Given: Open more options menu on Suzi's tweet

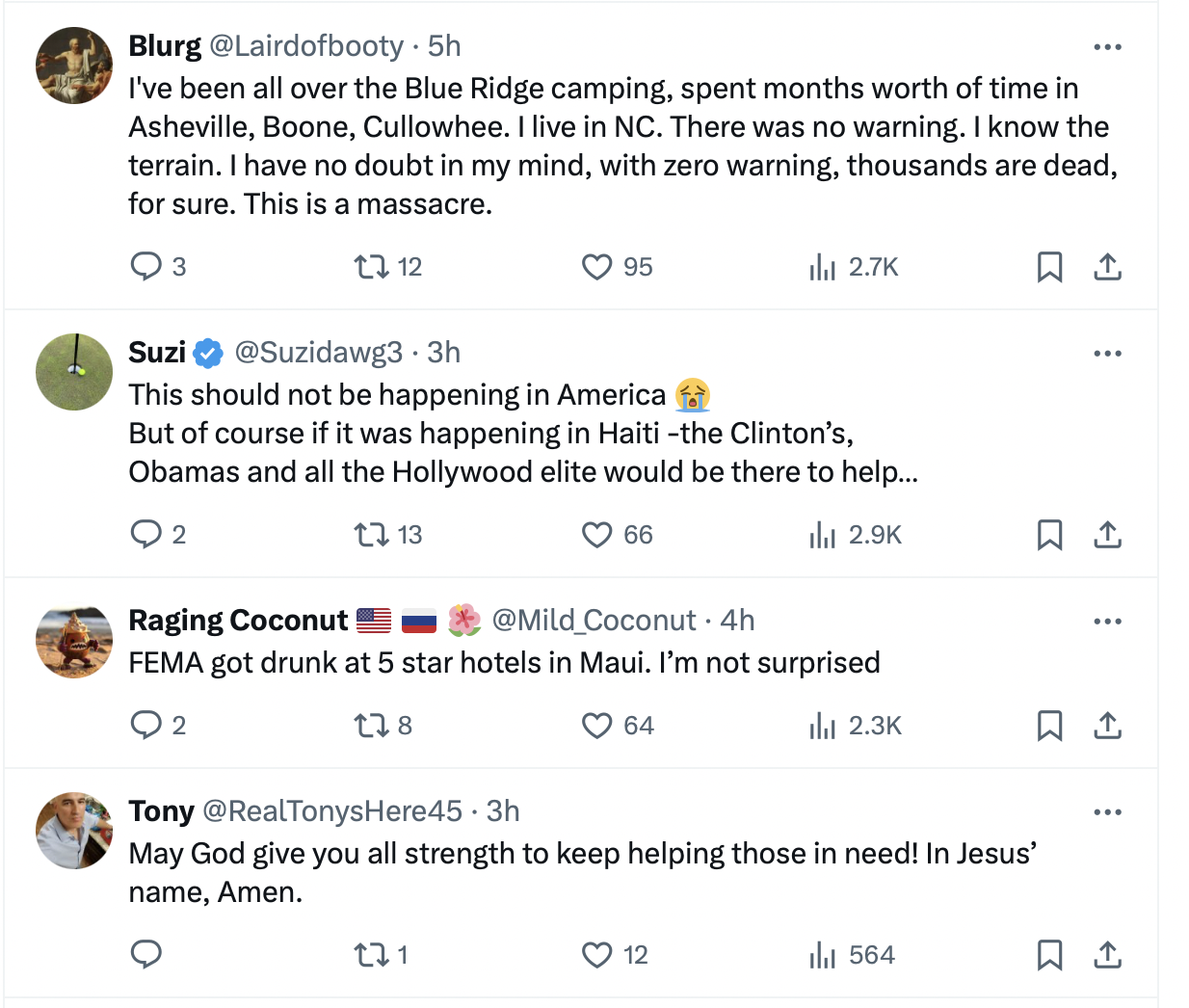Looking at the screenshot, I should pyautogui.click(x=1108, y=354).
